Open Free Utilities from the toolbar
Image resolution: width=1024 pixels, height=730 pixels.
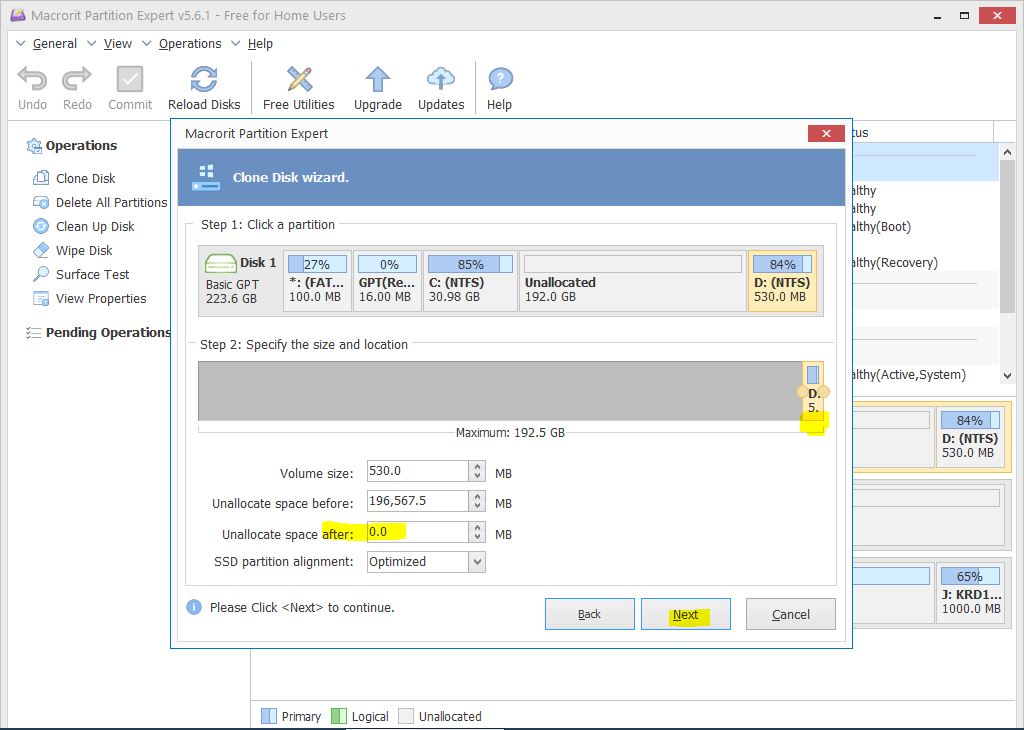298,80
